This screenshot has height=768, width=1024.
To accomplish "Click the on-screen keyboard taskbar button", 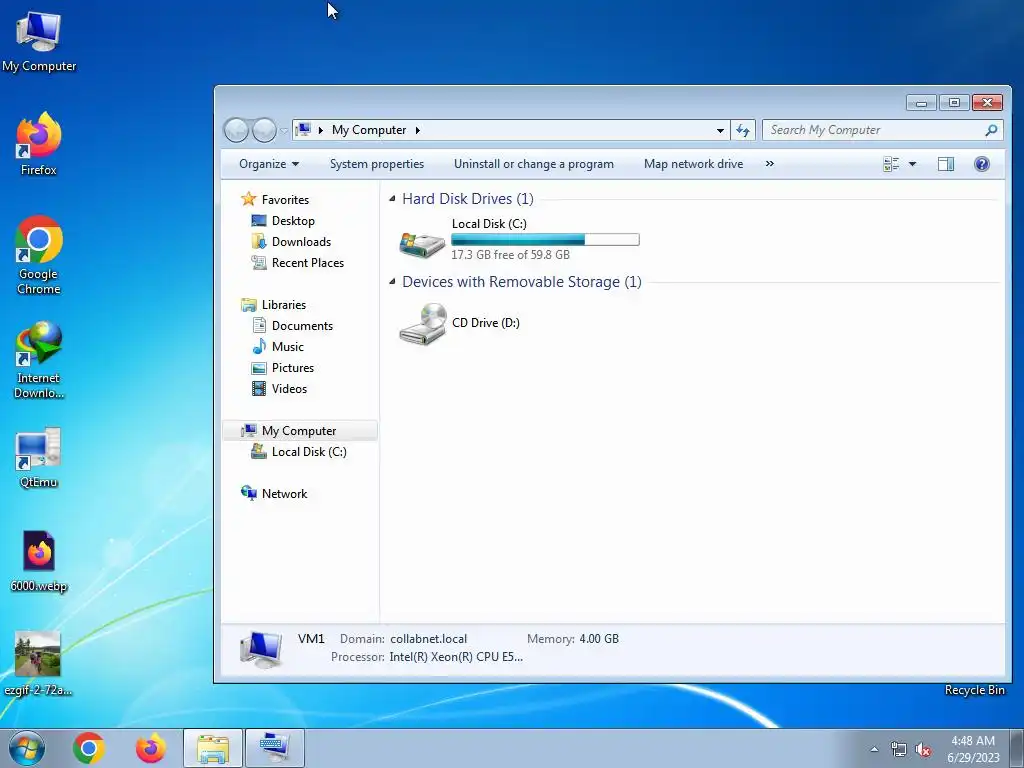I will point(275,748).
